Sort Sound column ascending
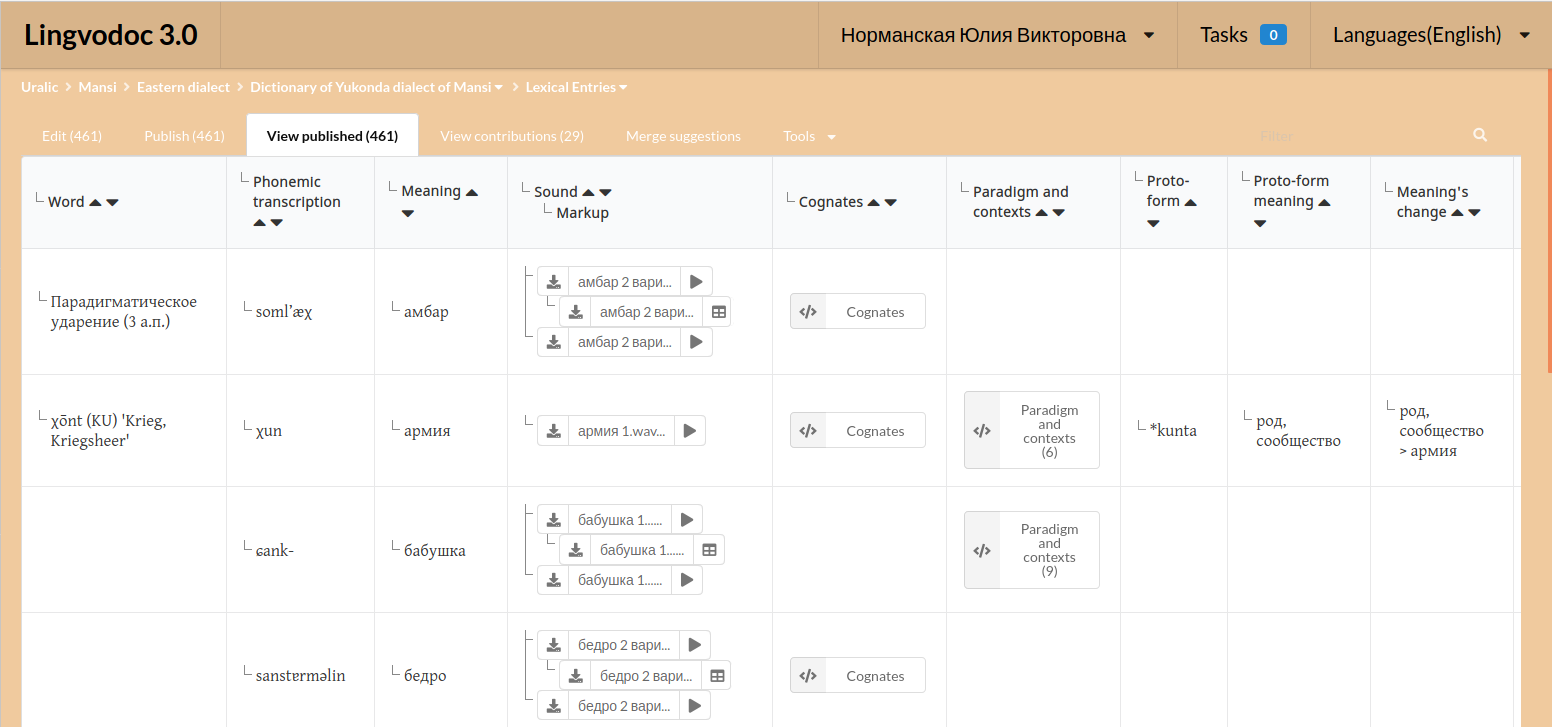The width and height of the screenshot is (1552, 727). point(588,192)
